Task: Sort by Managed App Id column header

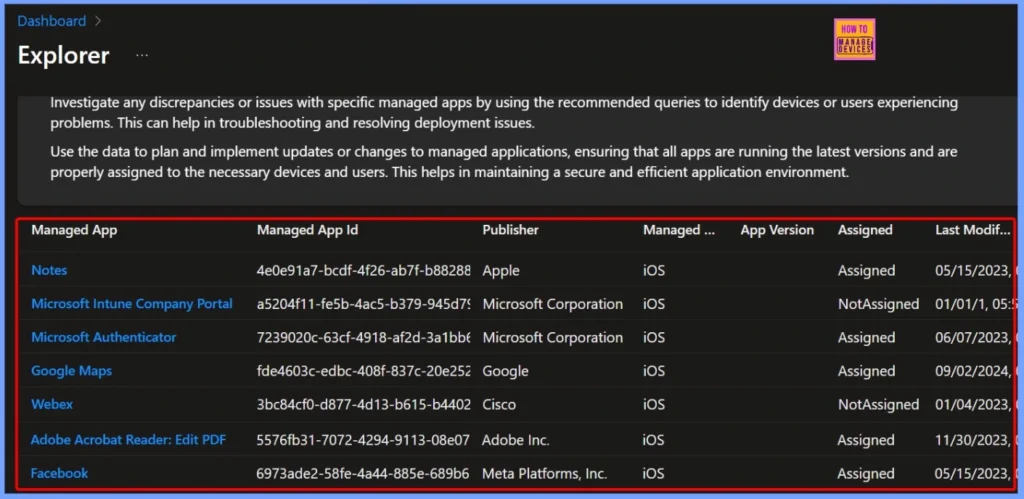Action: coord(308,230)
